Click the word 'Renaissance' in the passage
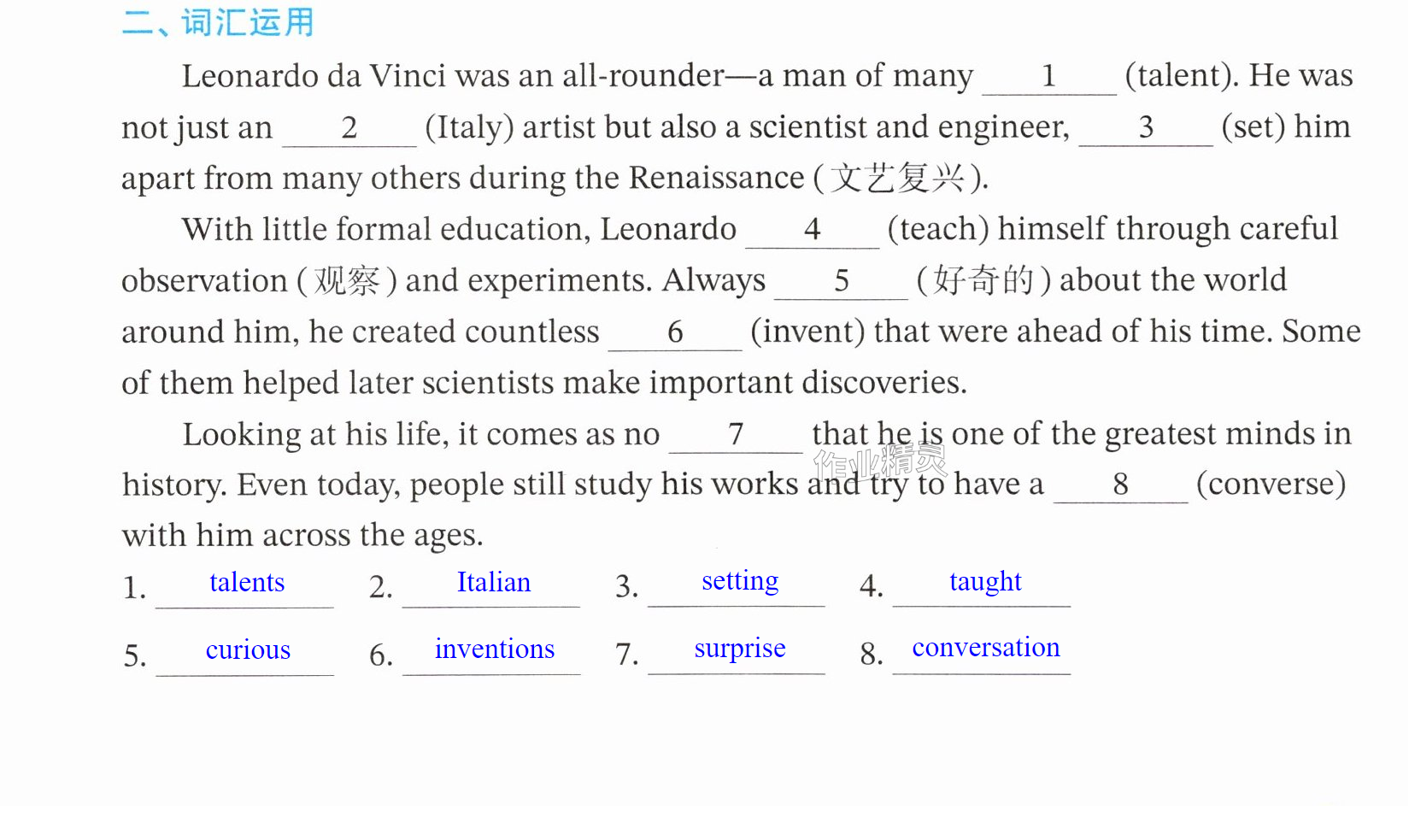The height and width of the screenshot is (840, 1409). 716,179
